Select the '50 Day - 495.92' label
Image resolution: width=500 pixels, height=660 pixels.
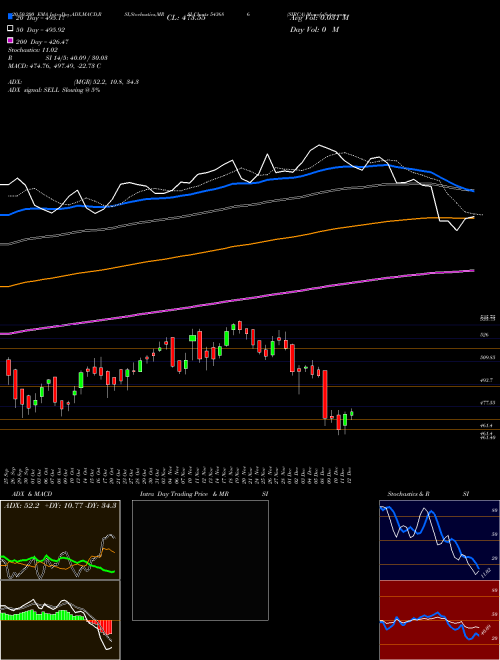(x=41, y=30)
